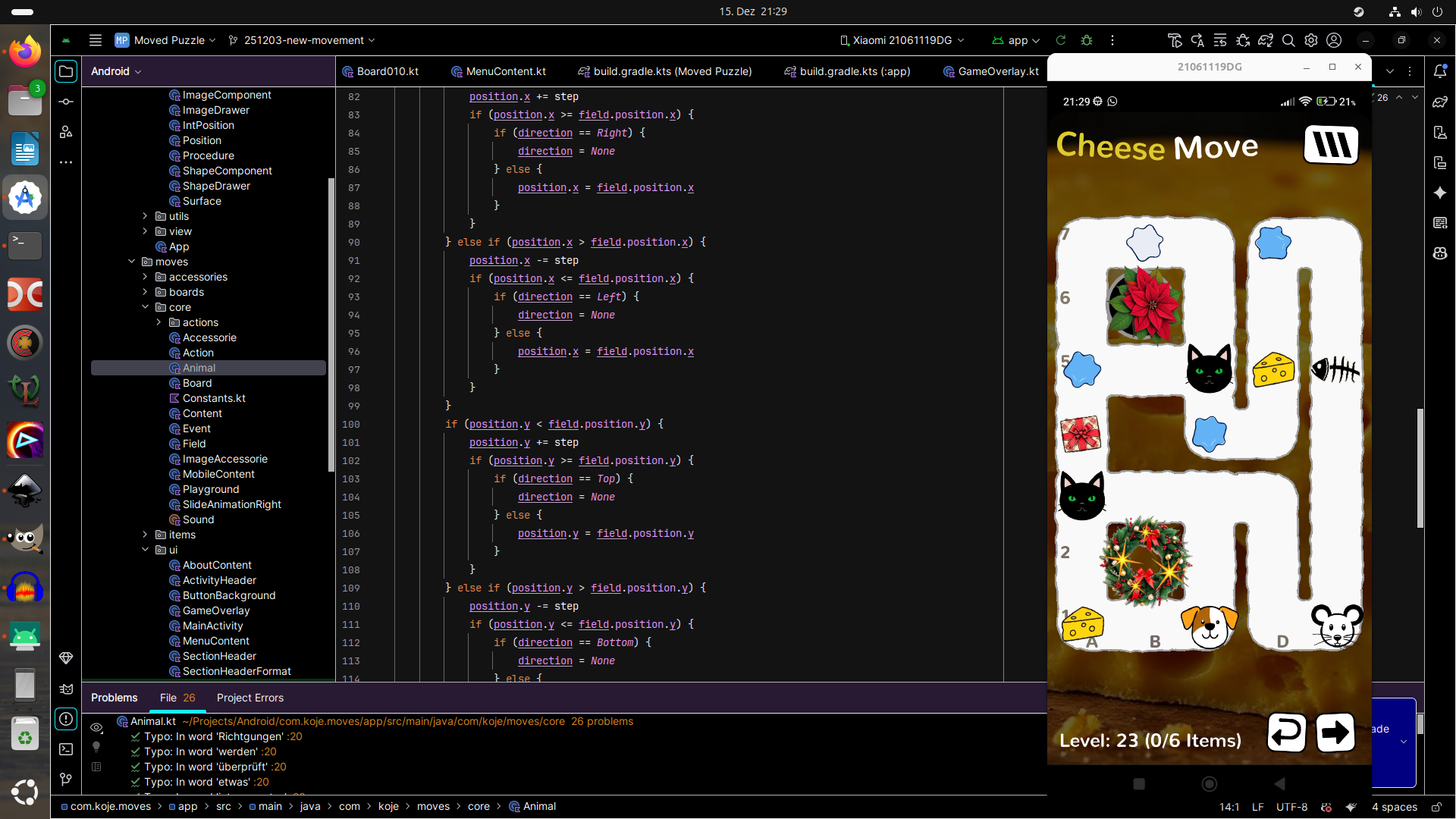
Task: Click the editor vertical scrollbar thumb
Action: 1420,468
